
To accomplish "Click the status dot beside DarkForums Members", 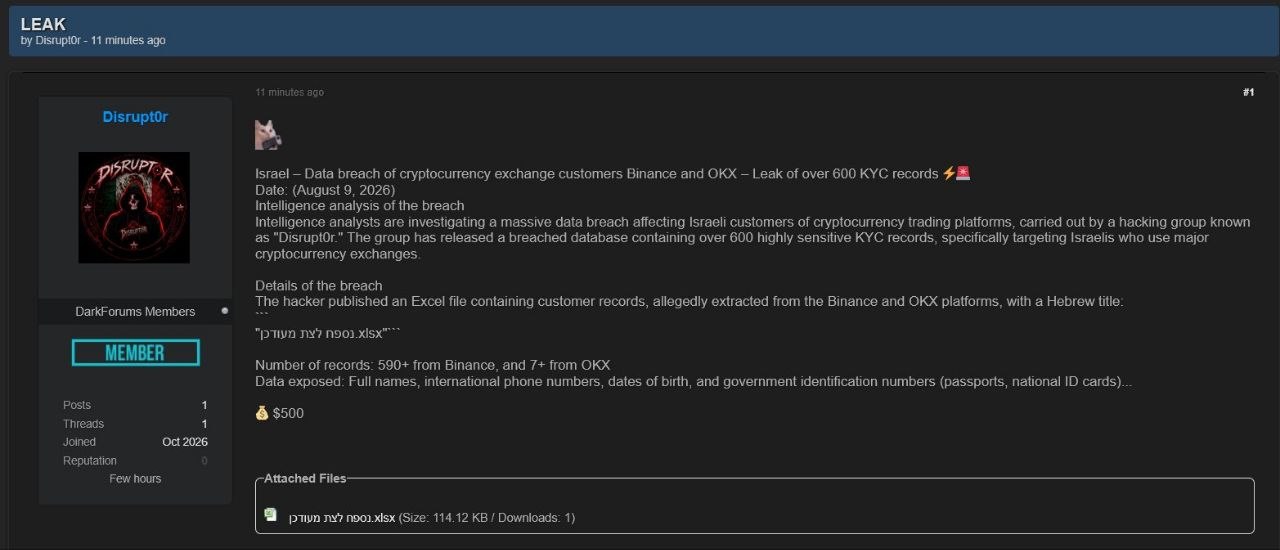I will (224, 311).
